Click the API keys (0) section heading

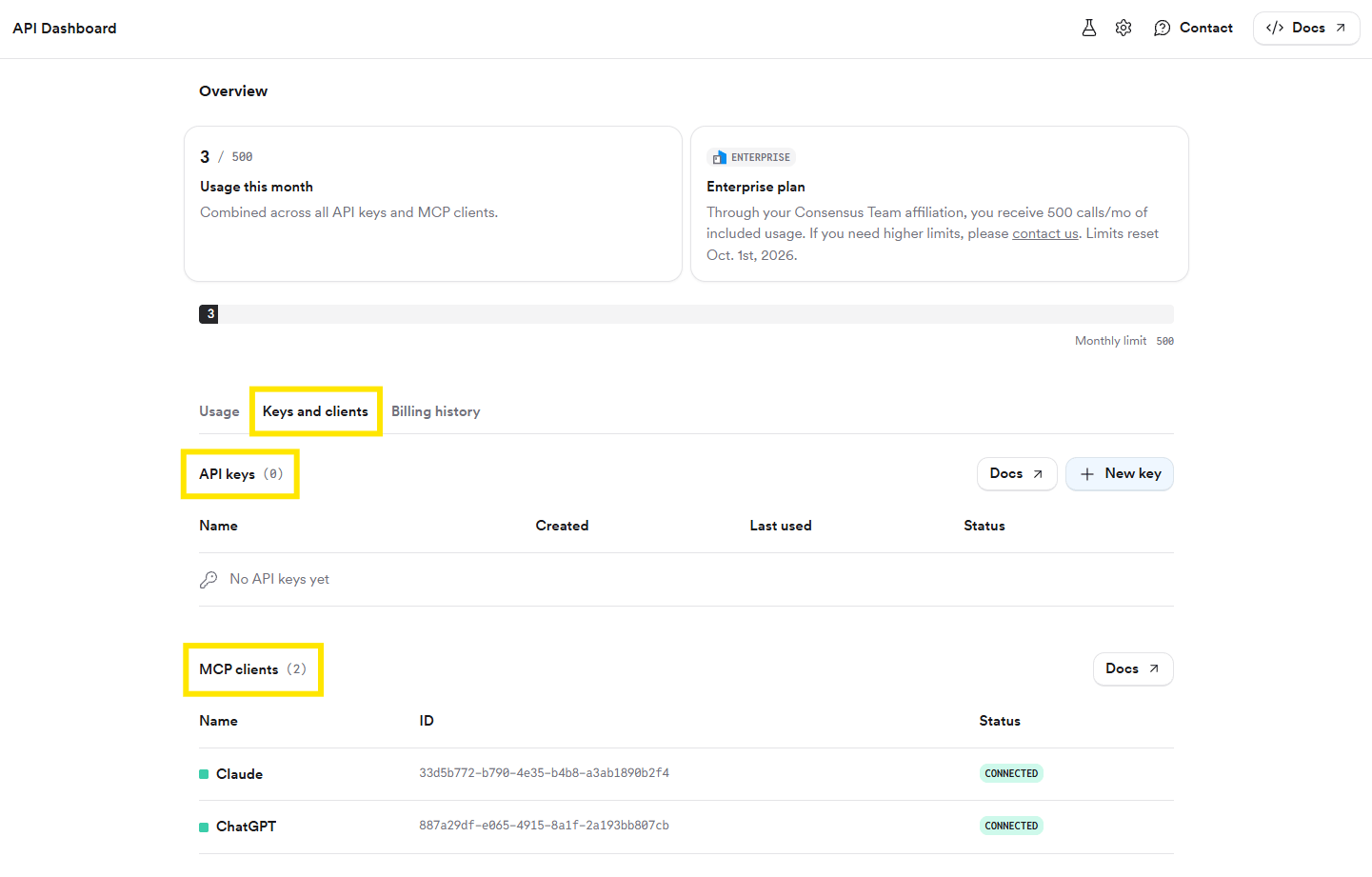coord(241,474)
